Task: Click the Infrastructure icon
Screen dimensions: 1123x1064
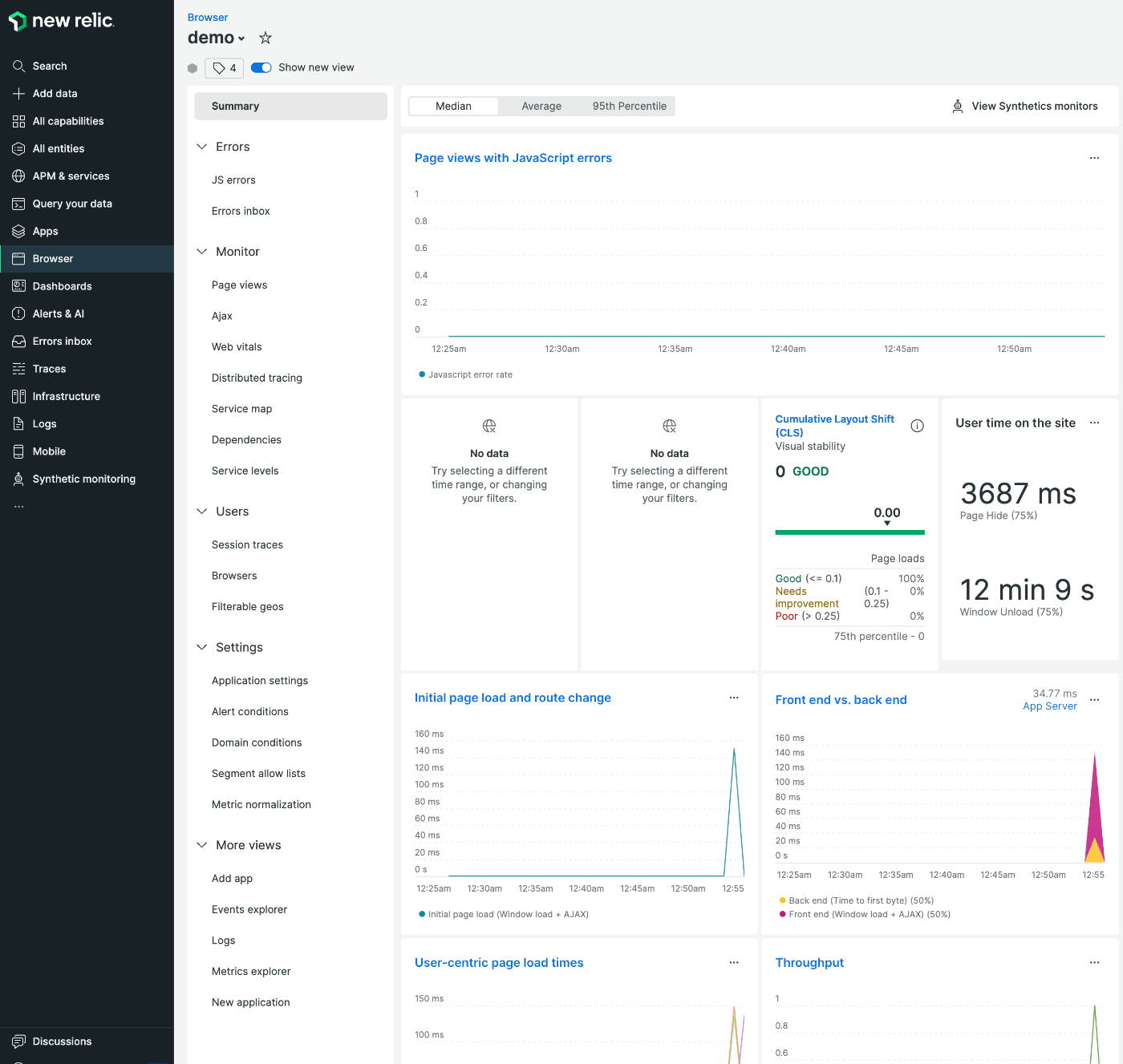Action: coord(18,396)
